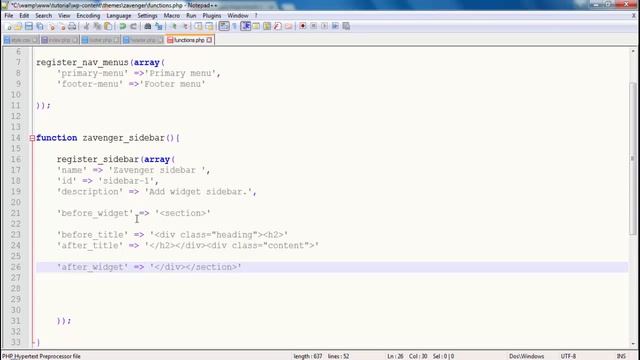Click the Redo arrow icon
This screenshot has width=640, height=360.
click(x=133, y=27)
